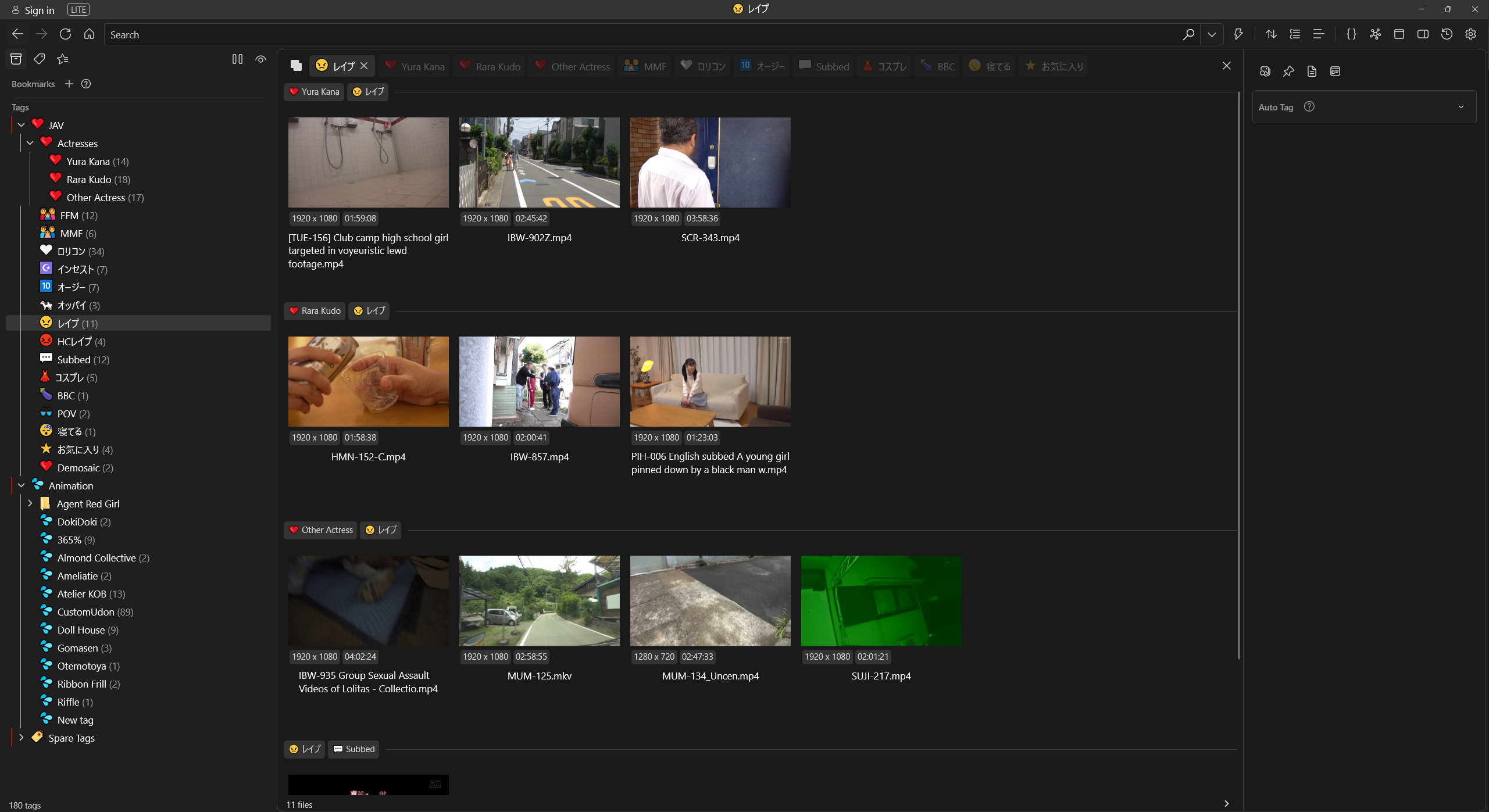Click the stacked pages icon before tabs
1489x812 pixels.
(x=296, y=66)
